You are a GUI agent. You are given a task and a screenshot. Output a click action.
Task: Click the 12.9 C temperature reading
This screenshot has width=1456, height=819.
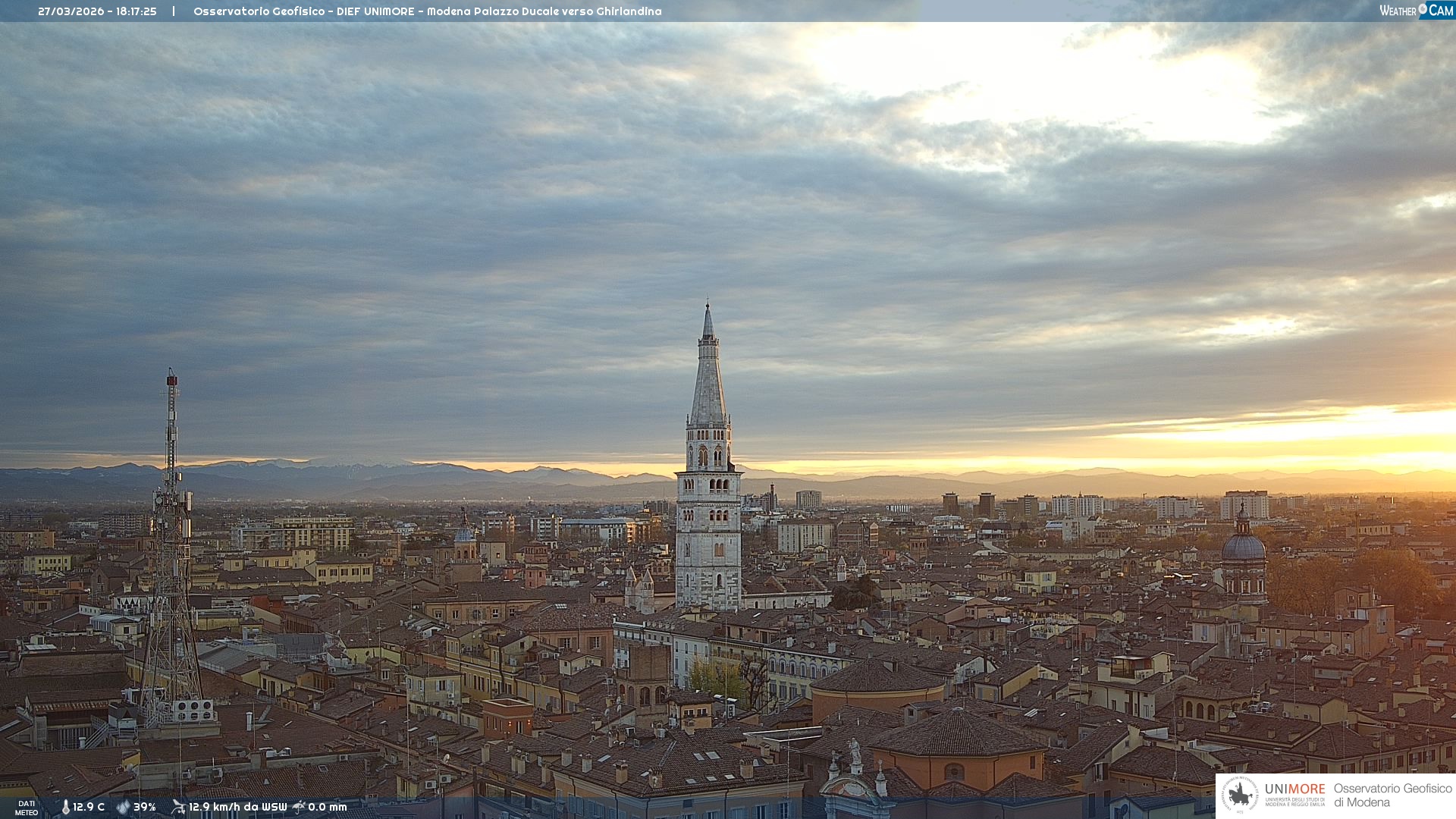pyautogui.click(x=89, y=807)
